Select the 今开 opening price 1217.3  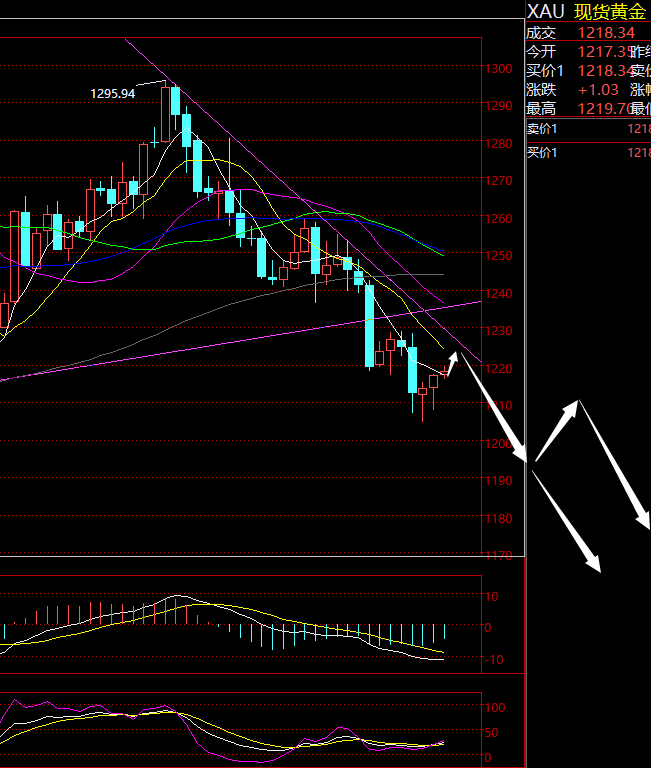604,51
